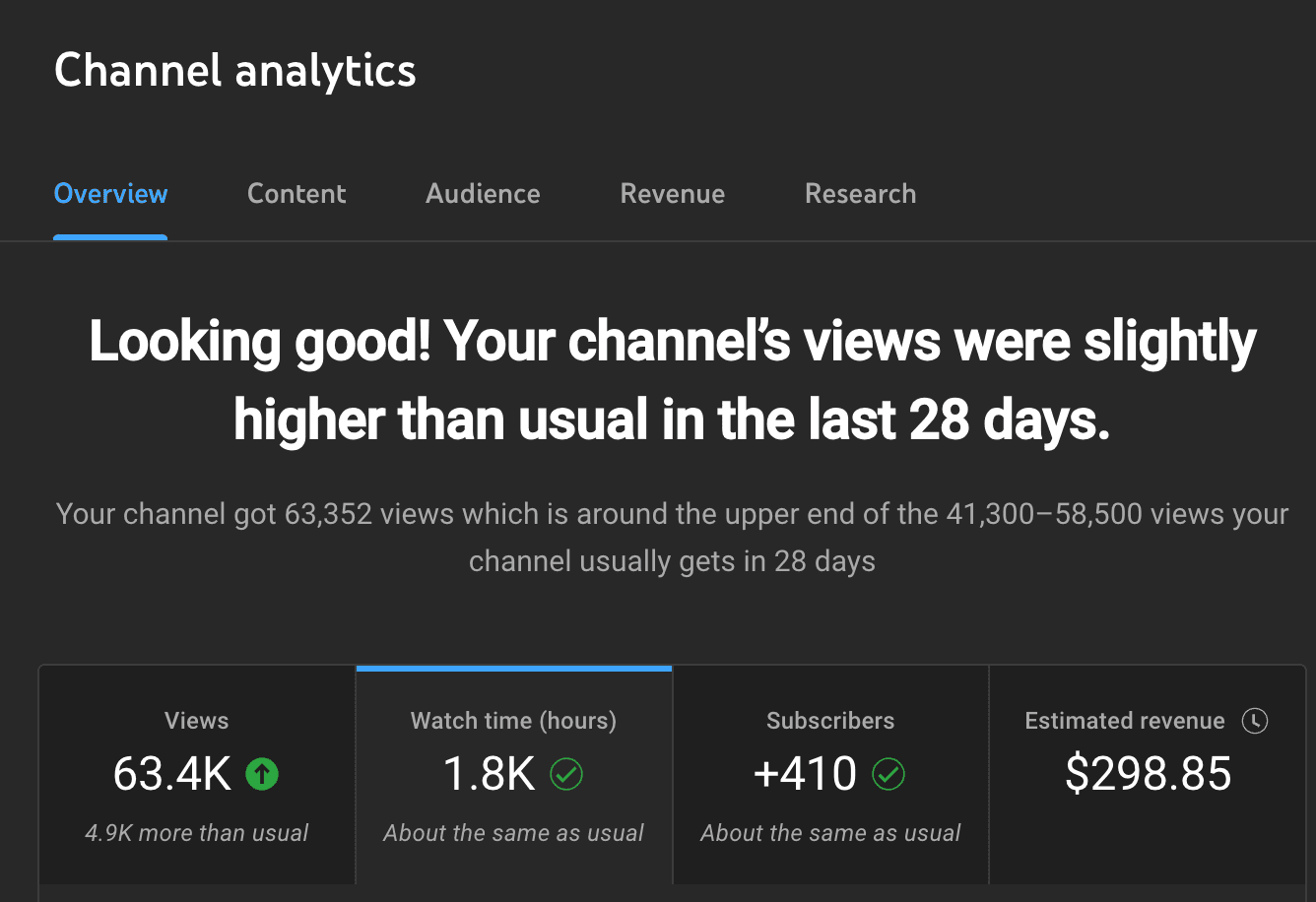Select the Overview tab
Screen dimensions: 1316x902
pyautogui.click(x=110, y=194)
